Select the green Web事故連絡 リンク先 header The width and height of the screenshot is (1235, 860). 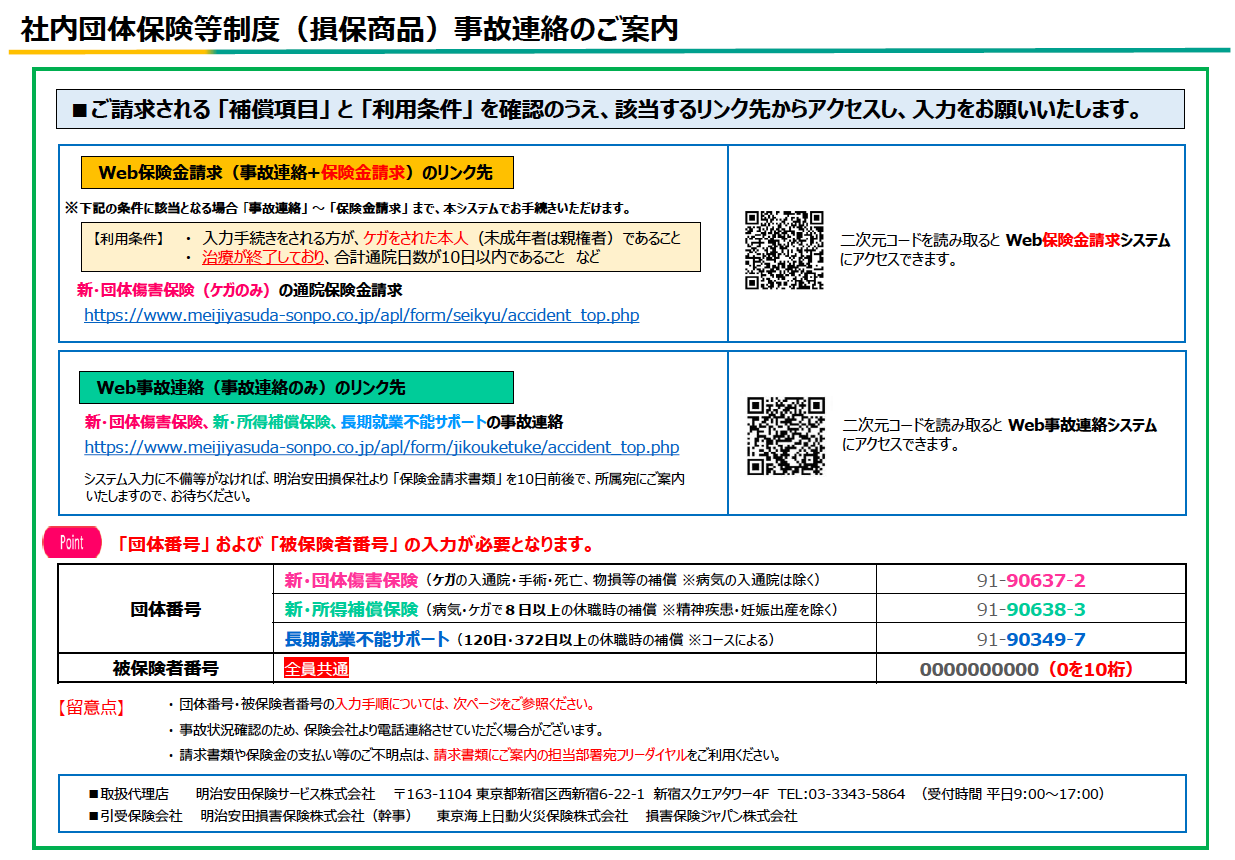tap(296, 387)
